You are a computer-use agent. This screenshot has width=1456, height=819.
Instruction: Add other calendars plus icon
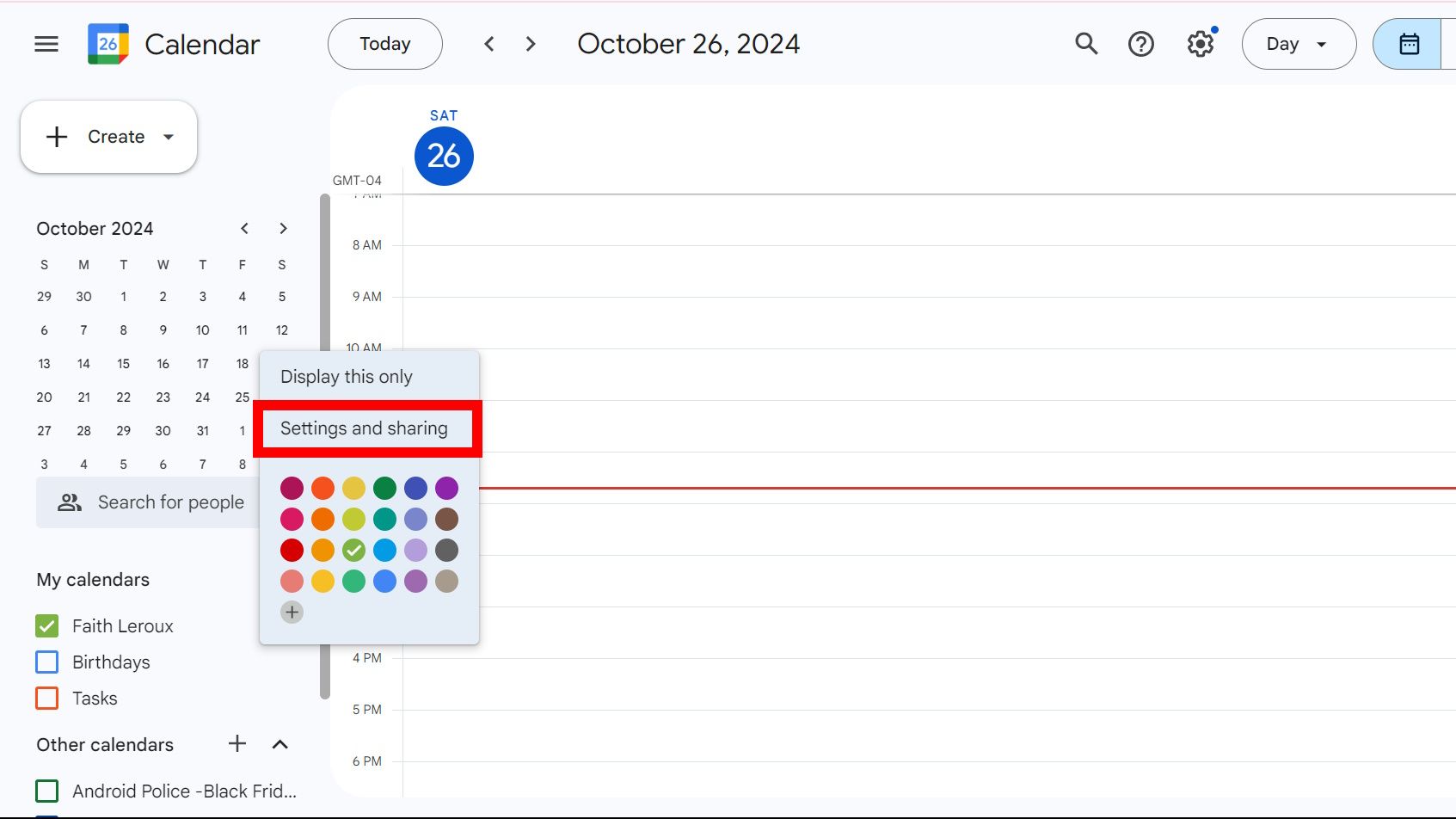(237, 744)
